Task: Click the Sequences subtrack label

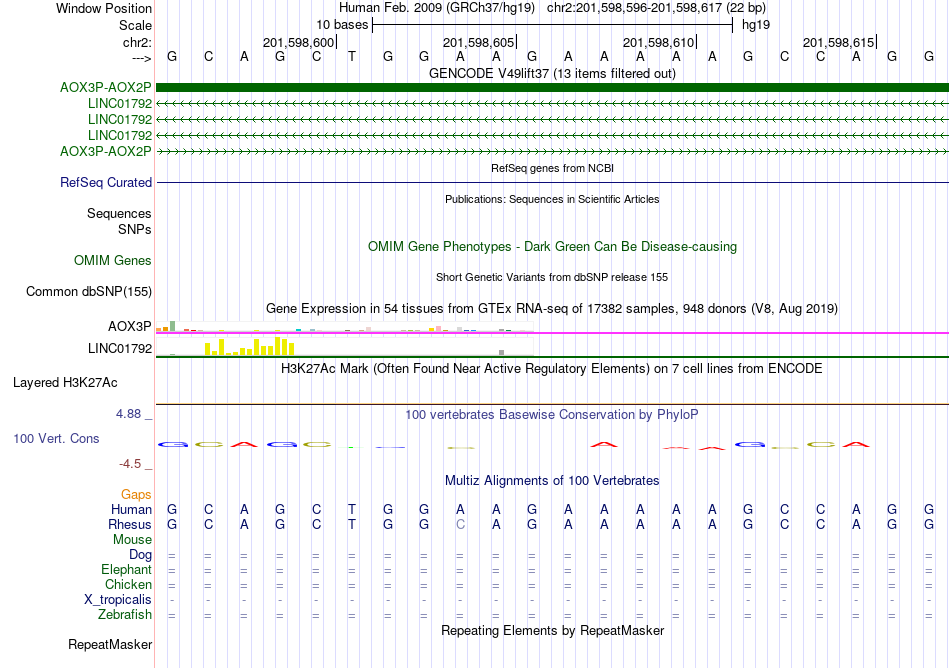Action: coord(119,213)
